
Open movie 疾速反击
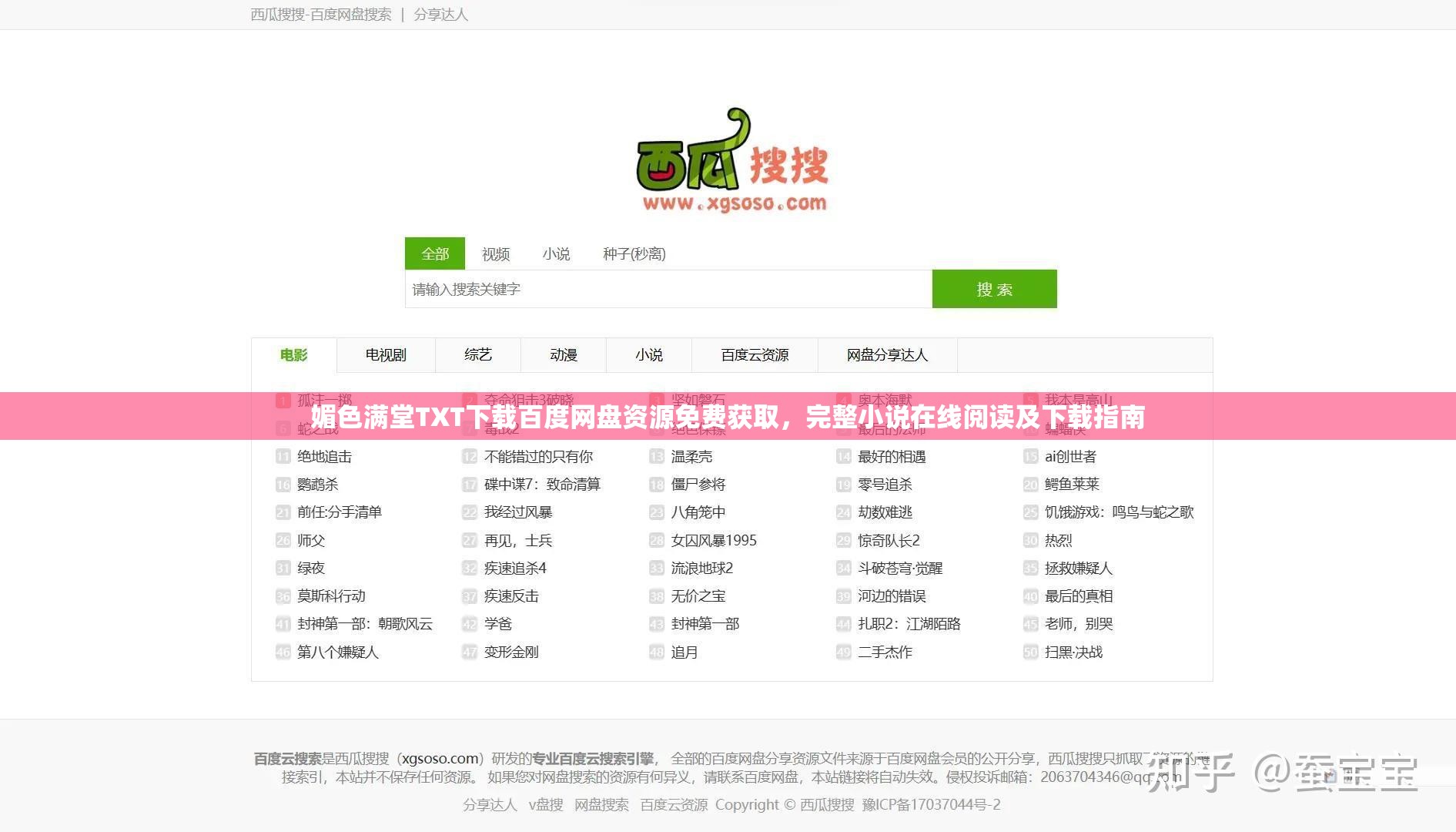click(511, 596)
